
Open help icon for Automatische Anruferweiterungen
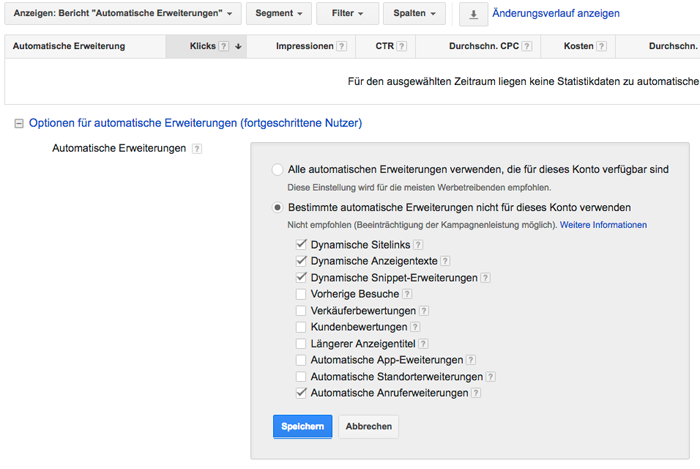(x=476, y=393)
